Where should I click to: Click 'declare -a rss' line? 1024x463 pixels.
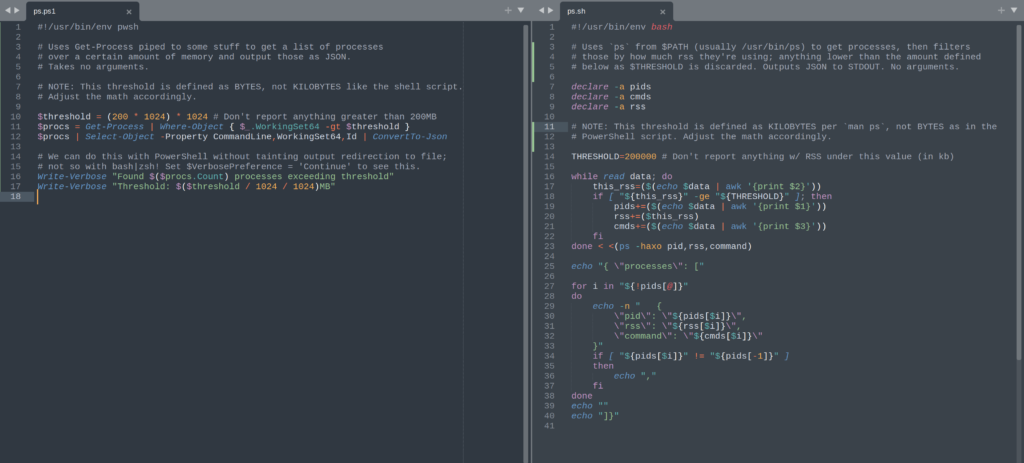[608, 107]
